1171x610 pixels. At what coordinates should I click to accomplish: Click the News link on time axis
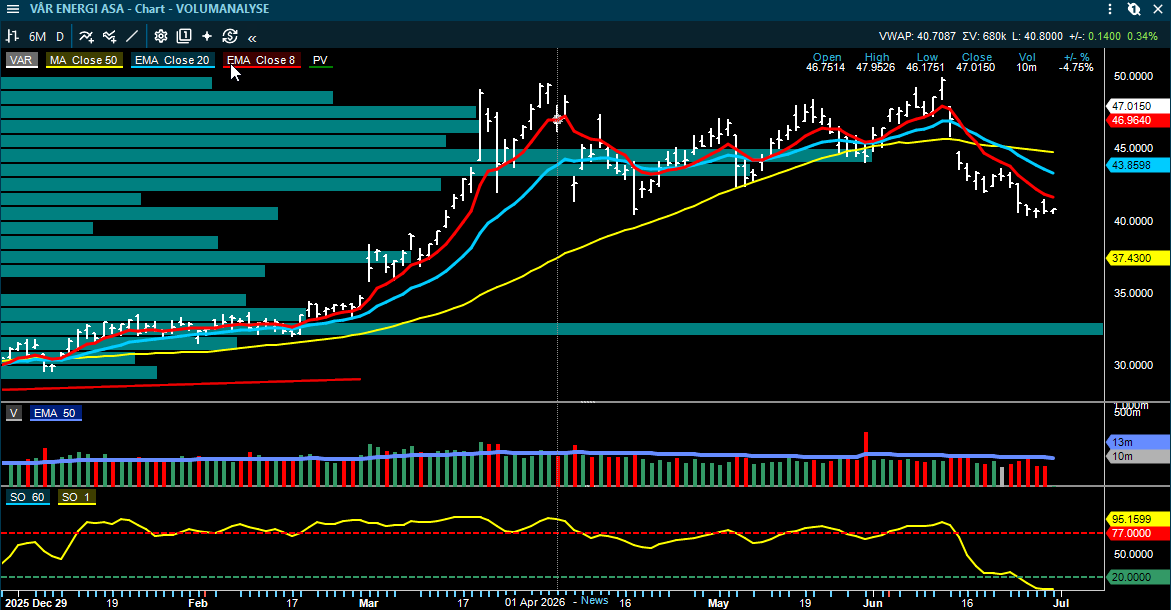(x=594, y=600)
